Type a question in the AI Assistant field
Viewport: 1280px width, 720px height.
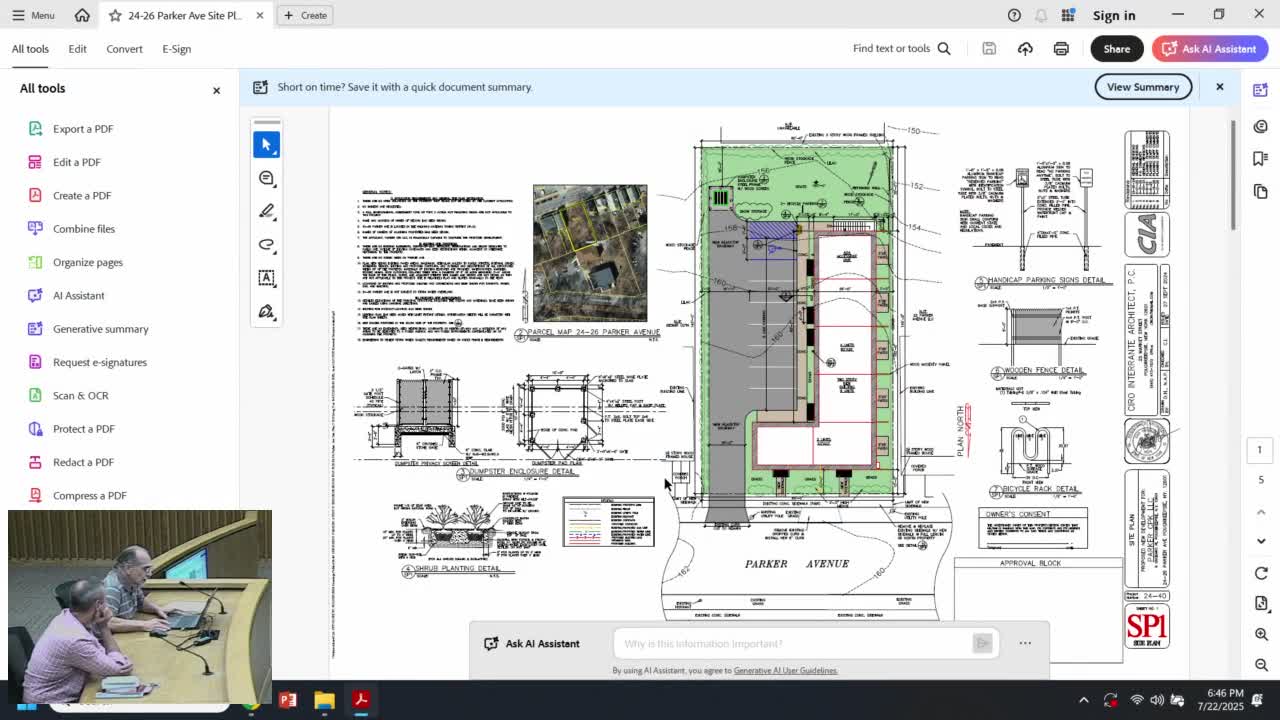[x=790, y=643]
